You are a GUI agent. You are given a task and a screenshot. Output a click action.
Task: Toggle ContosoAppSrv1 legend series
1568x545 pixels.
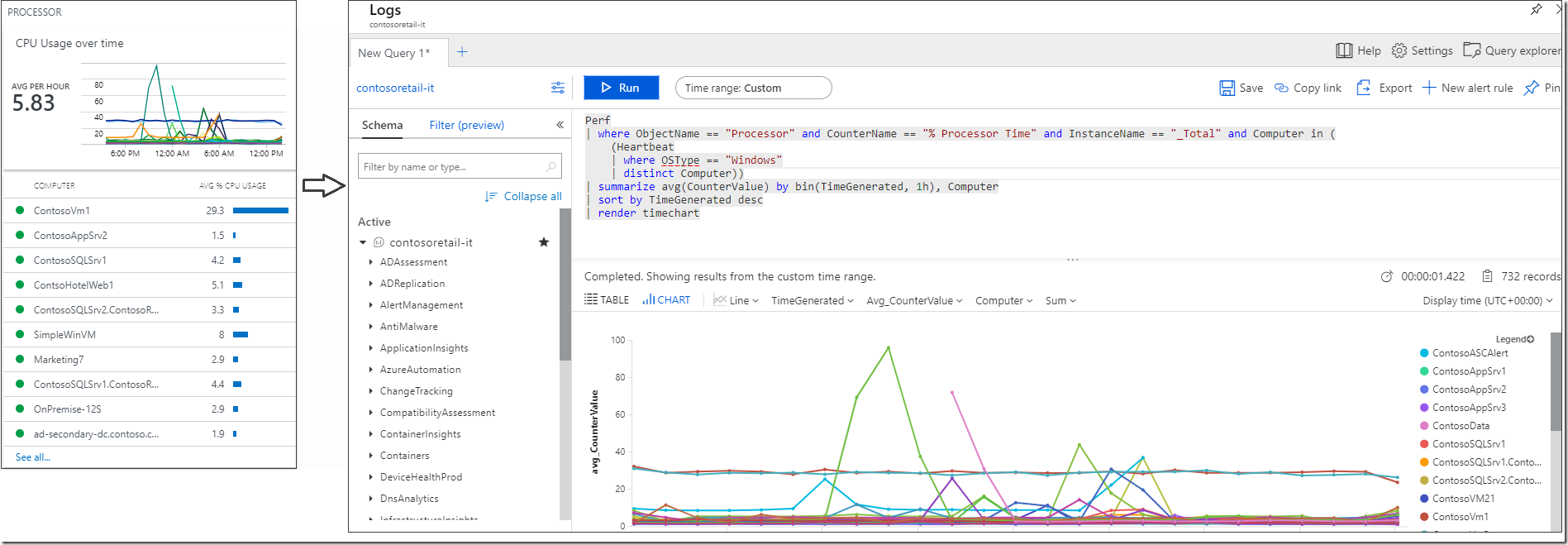pos(1463,371)
